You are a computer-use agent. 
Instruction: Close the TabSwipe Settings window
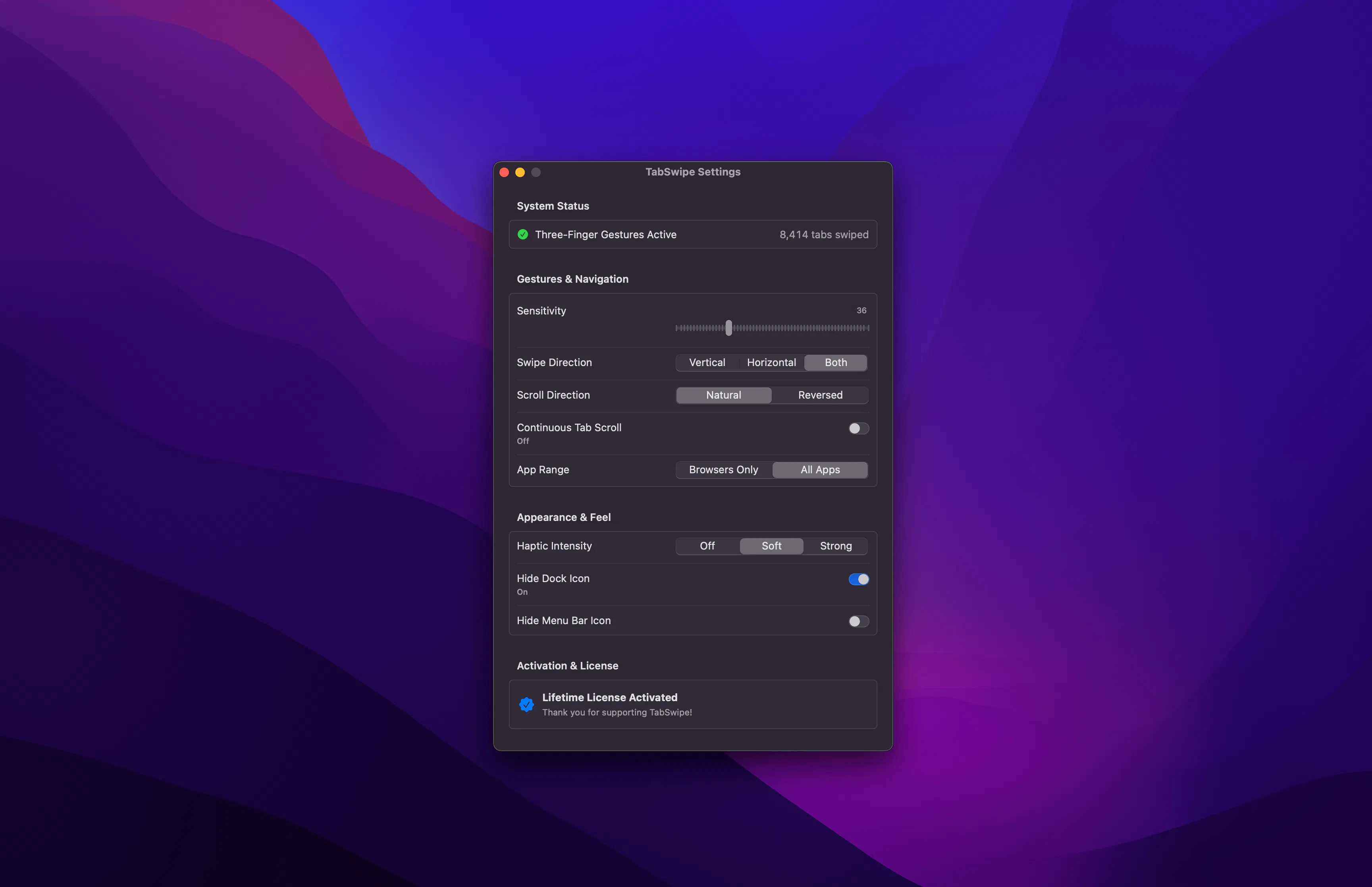click(x=504, y=172)
